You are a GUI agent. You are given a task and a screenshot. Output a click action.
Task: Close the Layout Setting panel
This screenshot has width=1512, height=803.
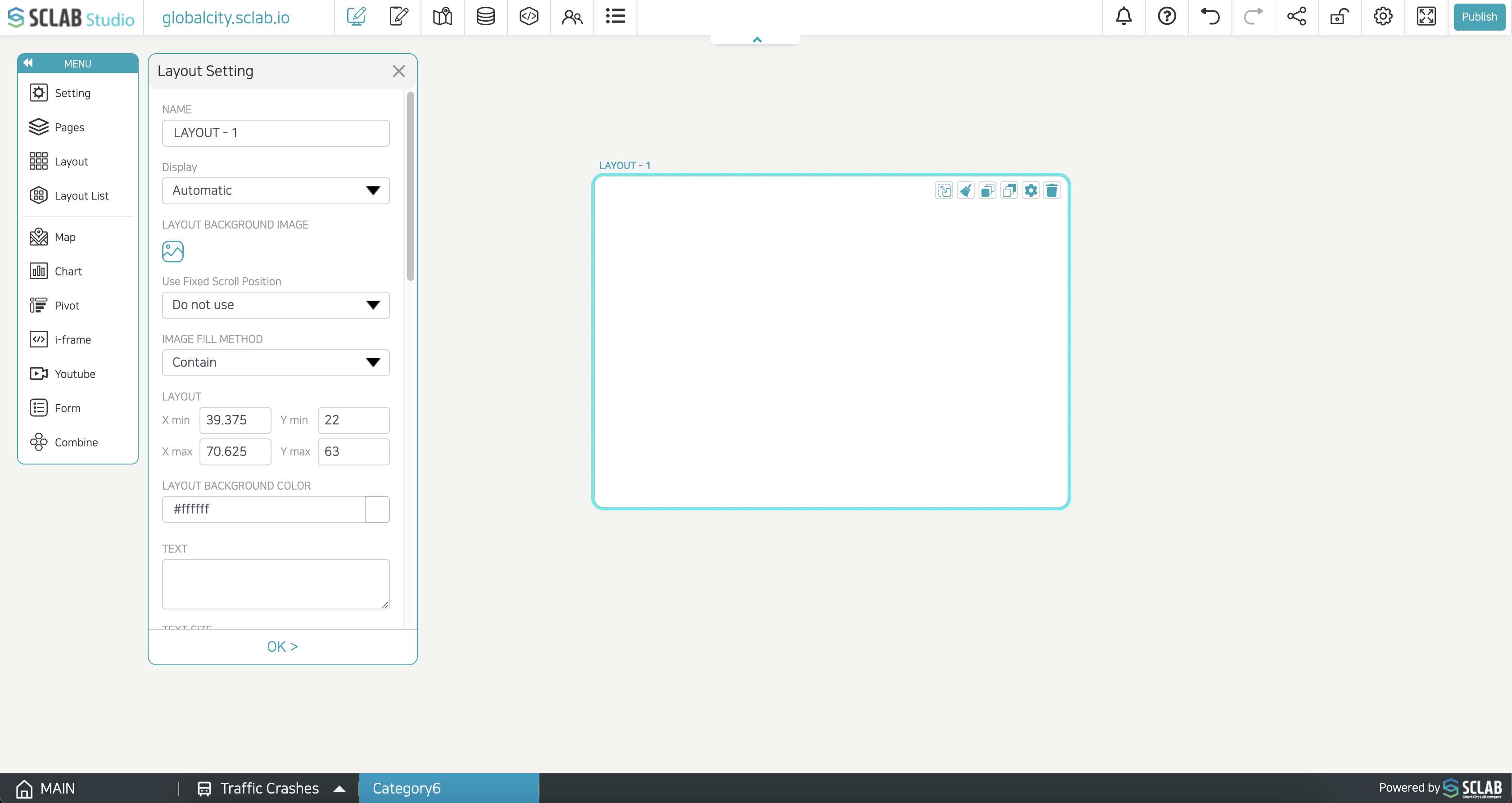(x=398, y=71)
